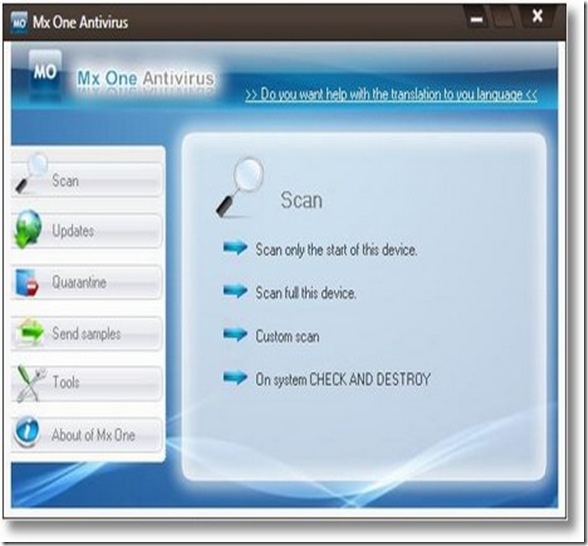The image size is (588, 546).
Task: Close the Mx One Antivirus window
Action: click(x=538, y=16)
